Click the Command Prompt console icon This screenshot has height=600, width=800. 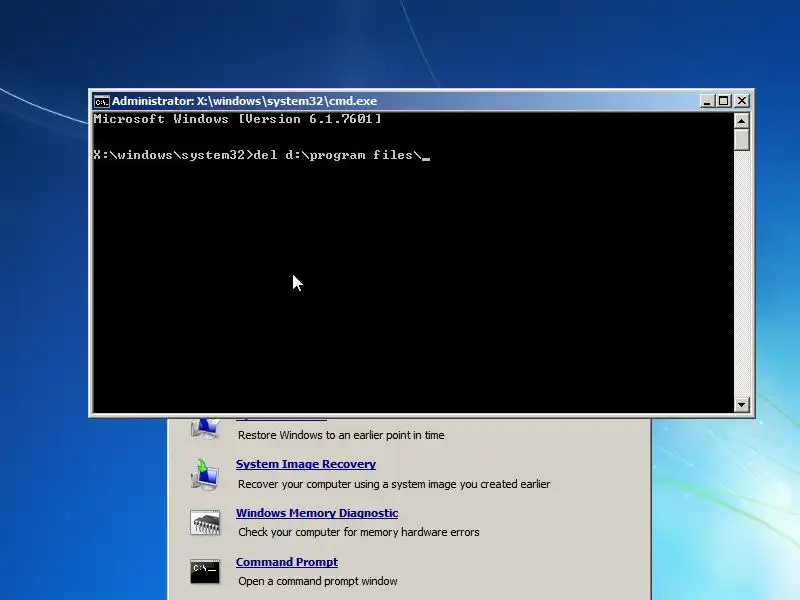[205, 571]
